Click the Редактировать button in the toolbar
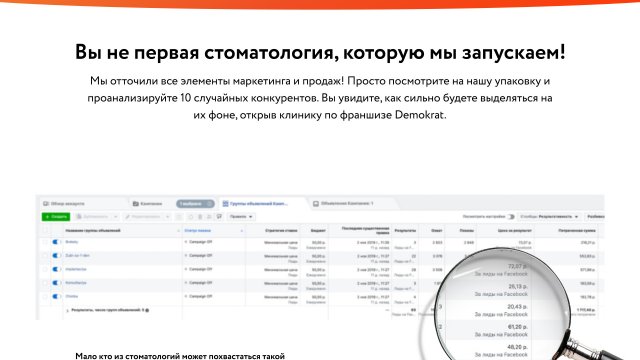This screenshot has width=640, height=360. click(143, 216)
